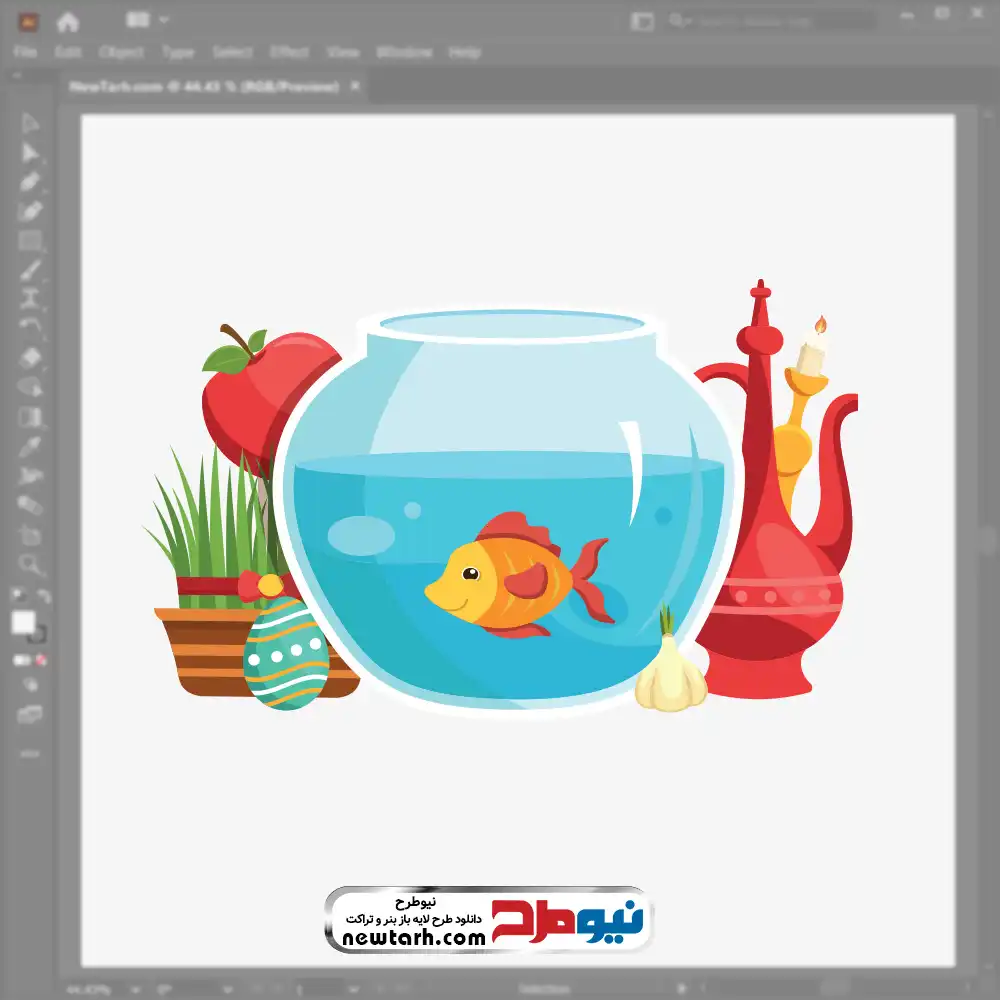Select the Pen tool
Viewport: 1000px width, 1000px height.
(31, 182)
